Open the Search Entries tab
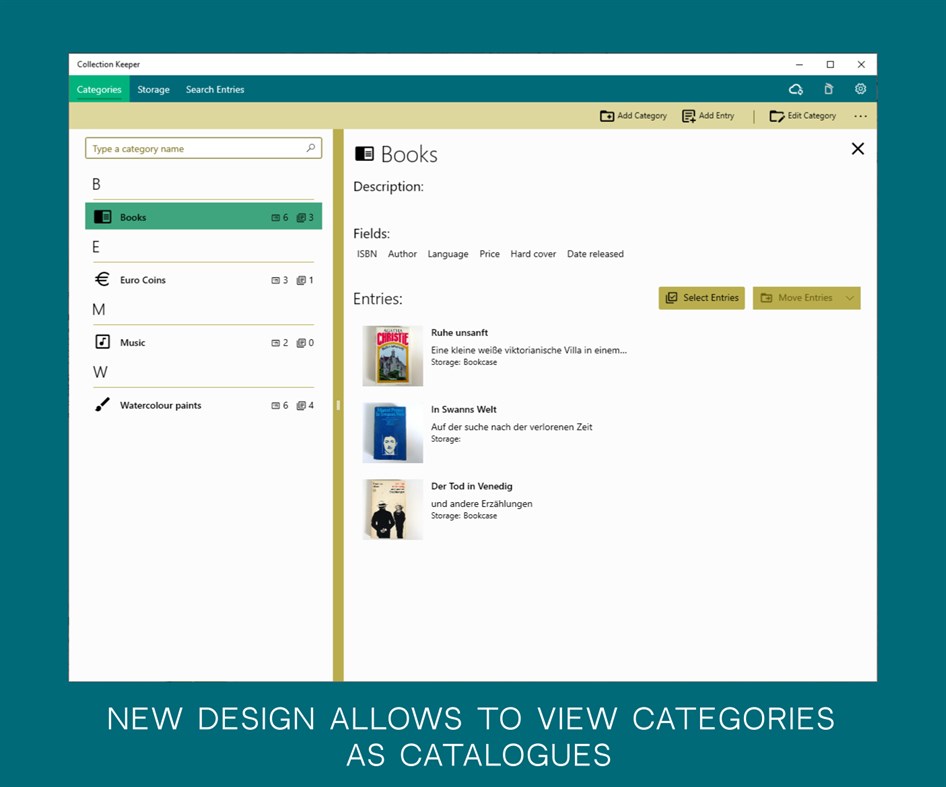 214,89
